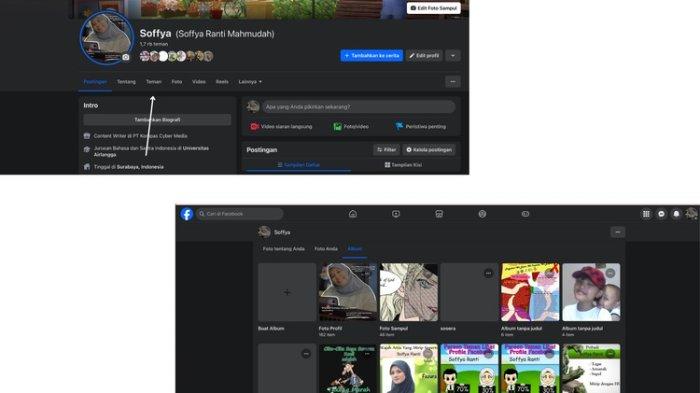Click Kelola postingan button
700x393 pixels.
429,150
